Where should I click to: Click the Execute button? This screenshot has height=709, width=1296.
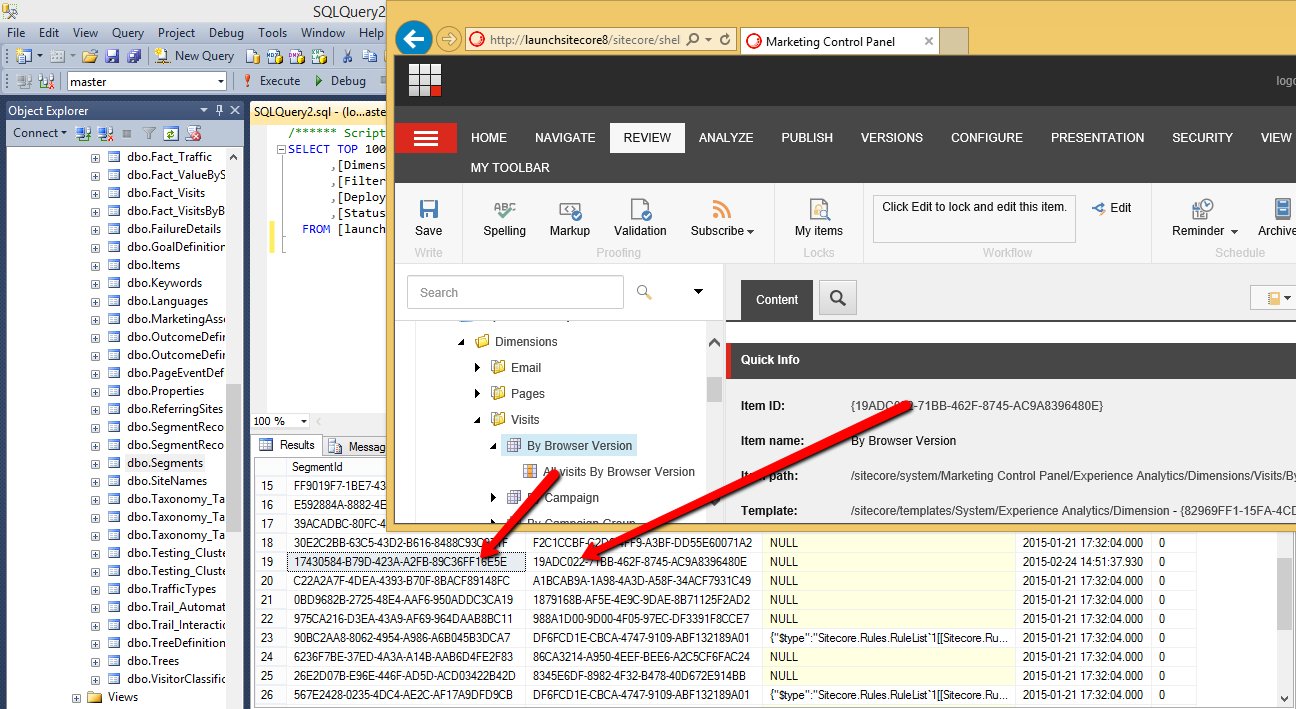click(x=271, y=81)
